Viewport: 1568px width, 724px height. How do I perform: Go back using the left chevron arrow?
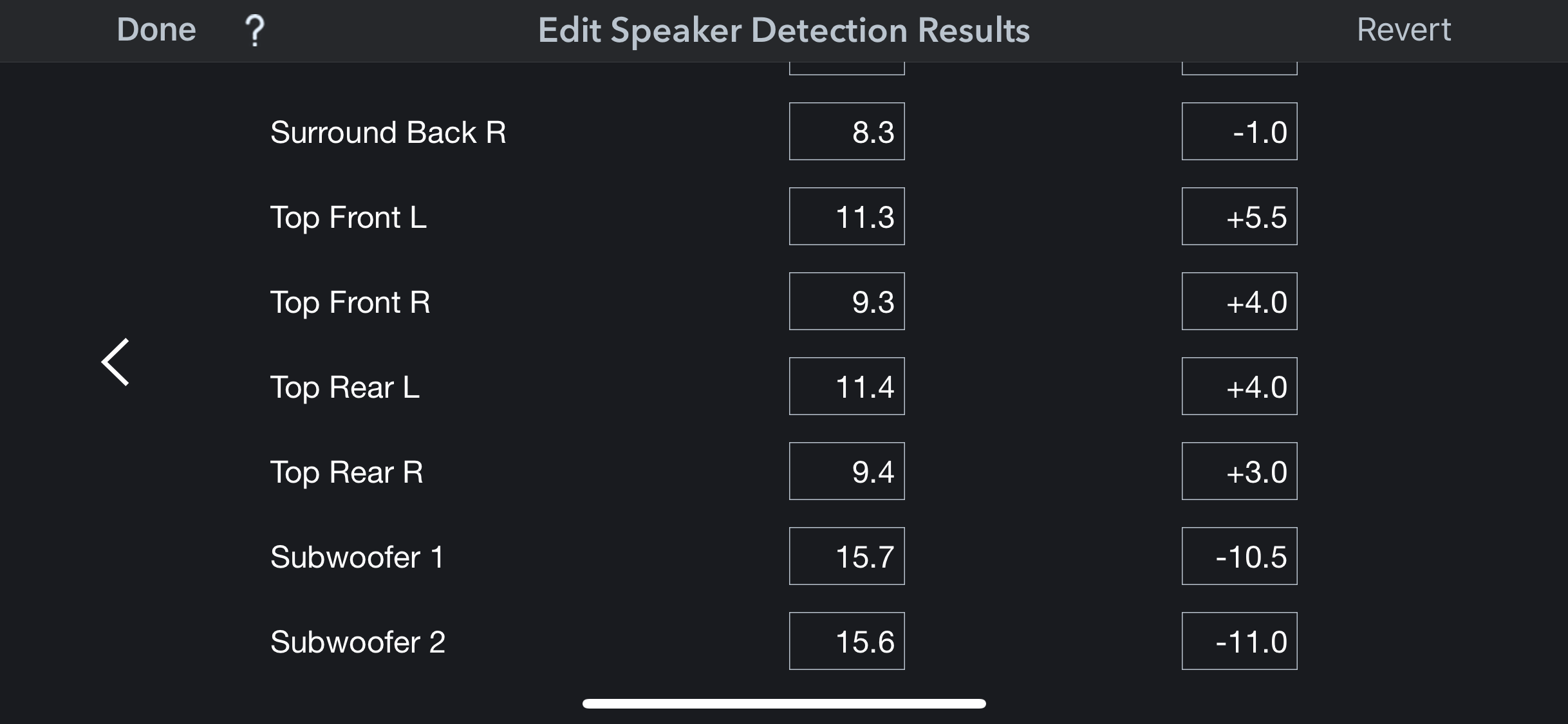point(116,362)
